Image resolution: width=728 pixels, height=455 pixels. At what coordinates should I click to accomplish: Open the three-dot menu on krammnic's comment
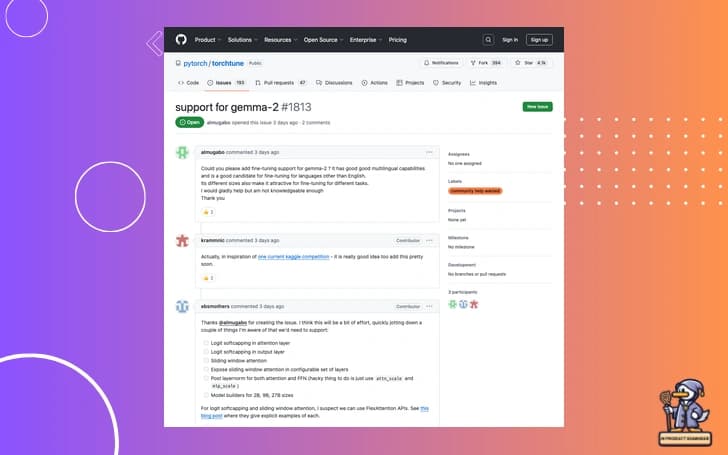click(429, 240)
